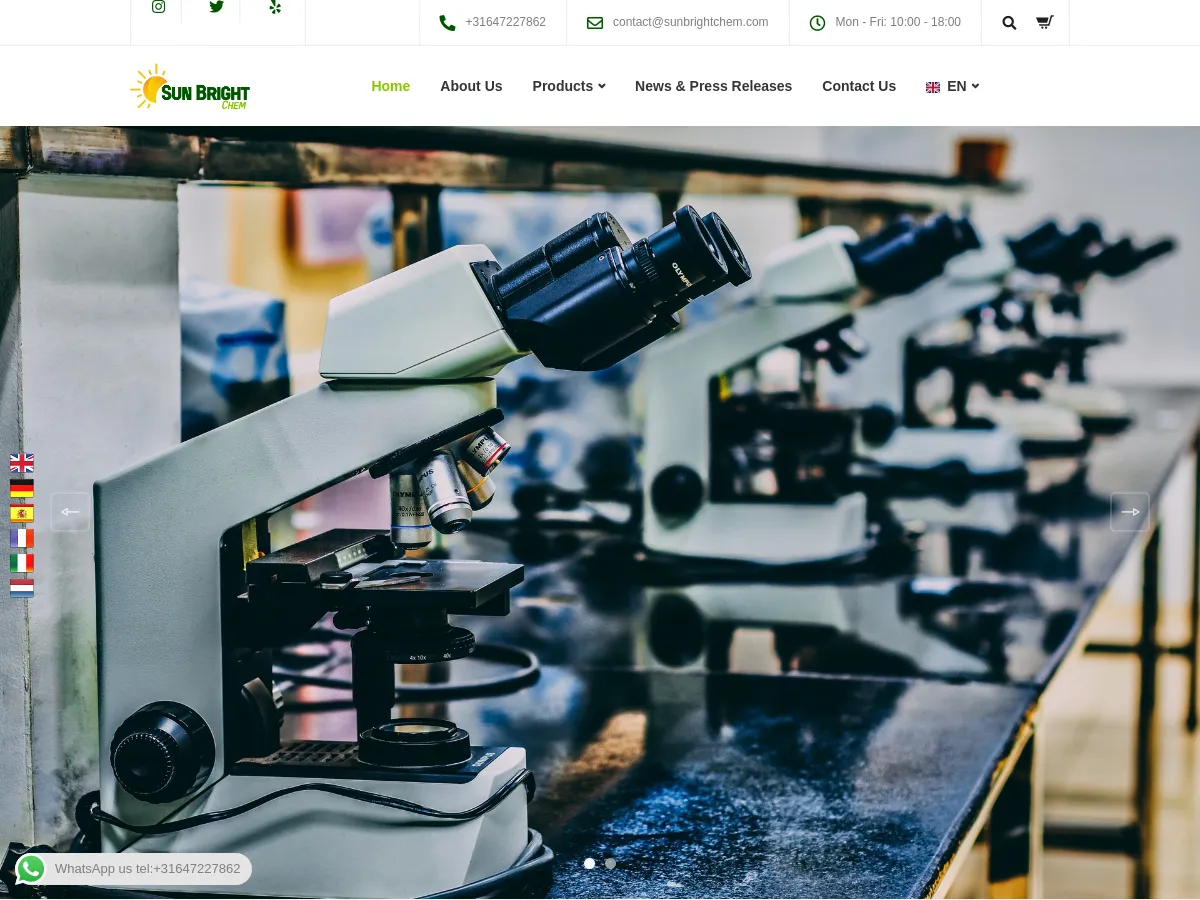Click the search magnifier icon

coord(1009,22)
